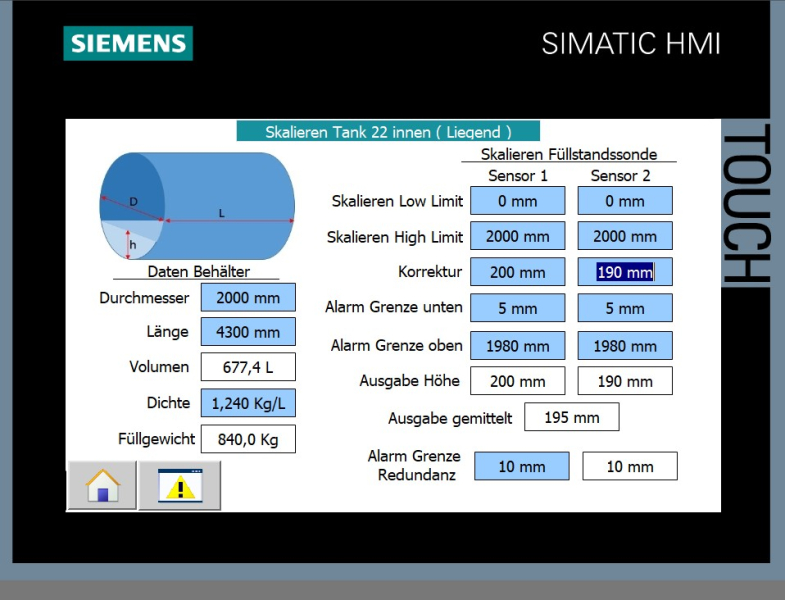Change the blue Alarm Grenze Redundanz field

[x=521, y=466]
